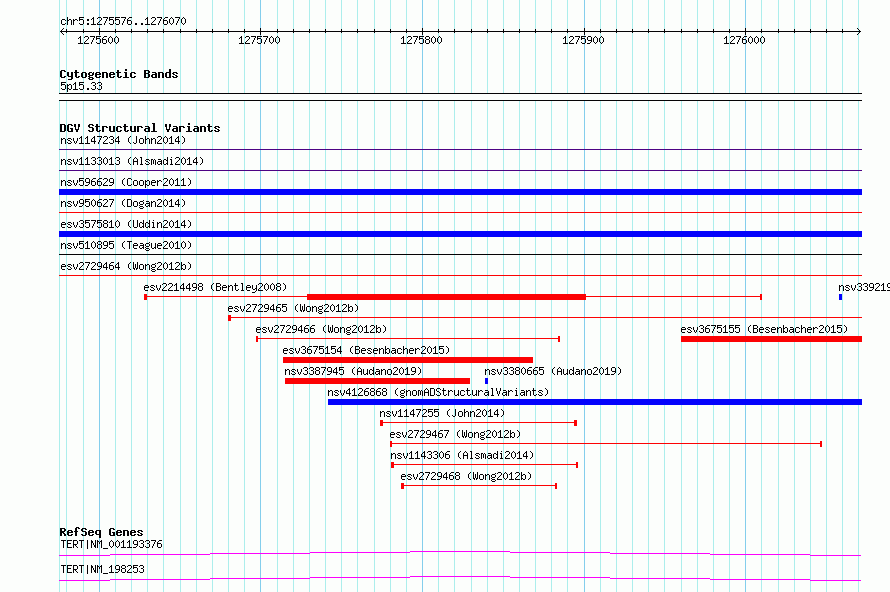Click the esv2729464 (Wong2012b) label
The width and height of the screenshot is (890, 592).
click(126, 266)
